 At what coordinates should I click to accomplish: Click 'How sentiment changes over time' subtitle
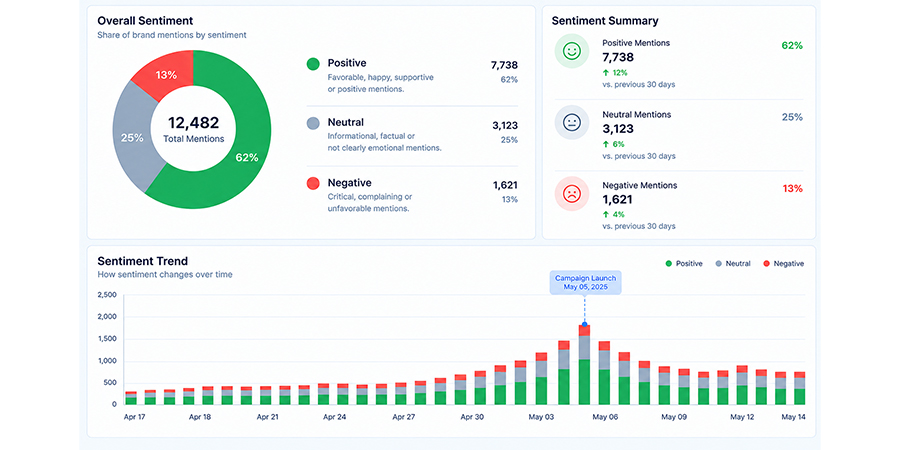165,274
